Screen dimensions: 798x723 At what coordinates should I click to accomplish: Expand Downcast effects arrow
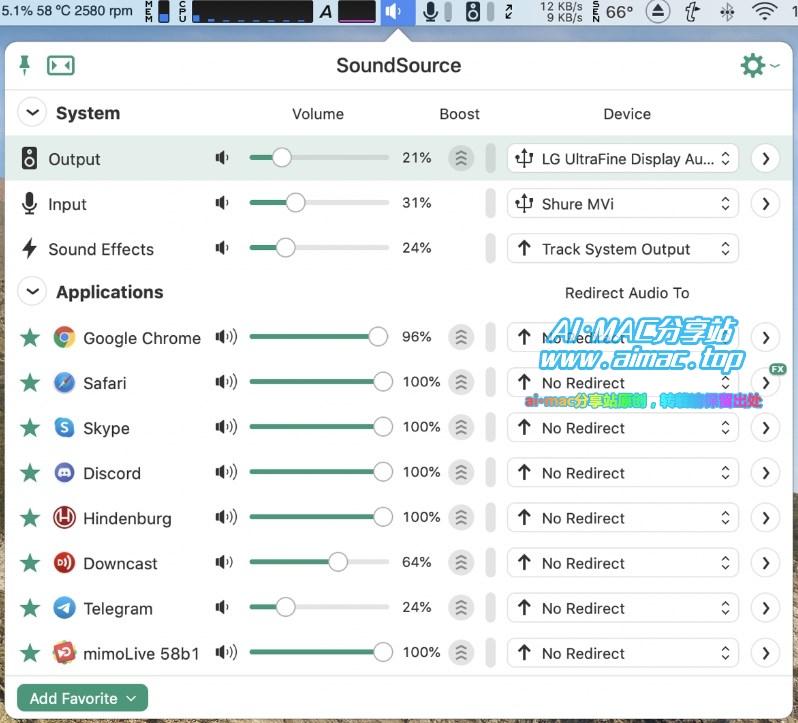765,563
